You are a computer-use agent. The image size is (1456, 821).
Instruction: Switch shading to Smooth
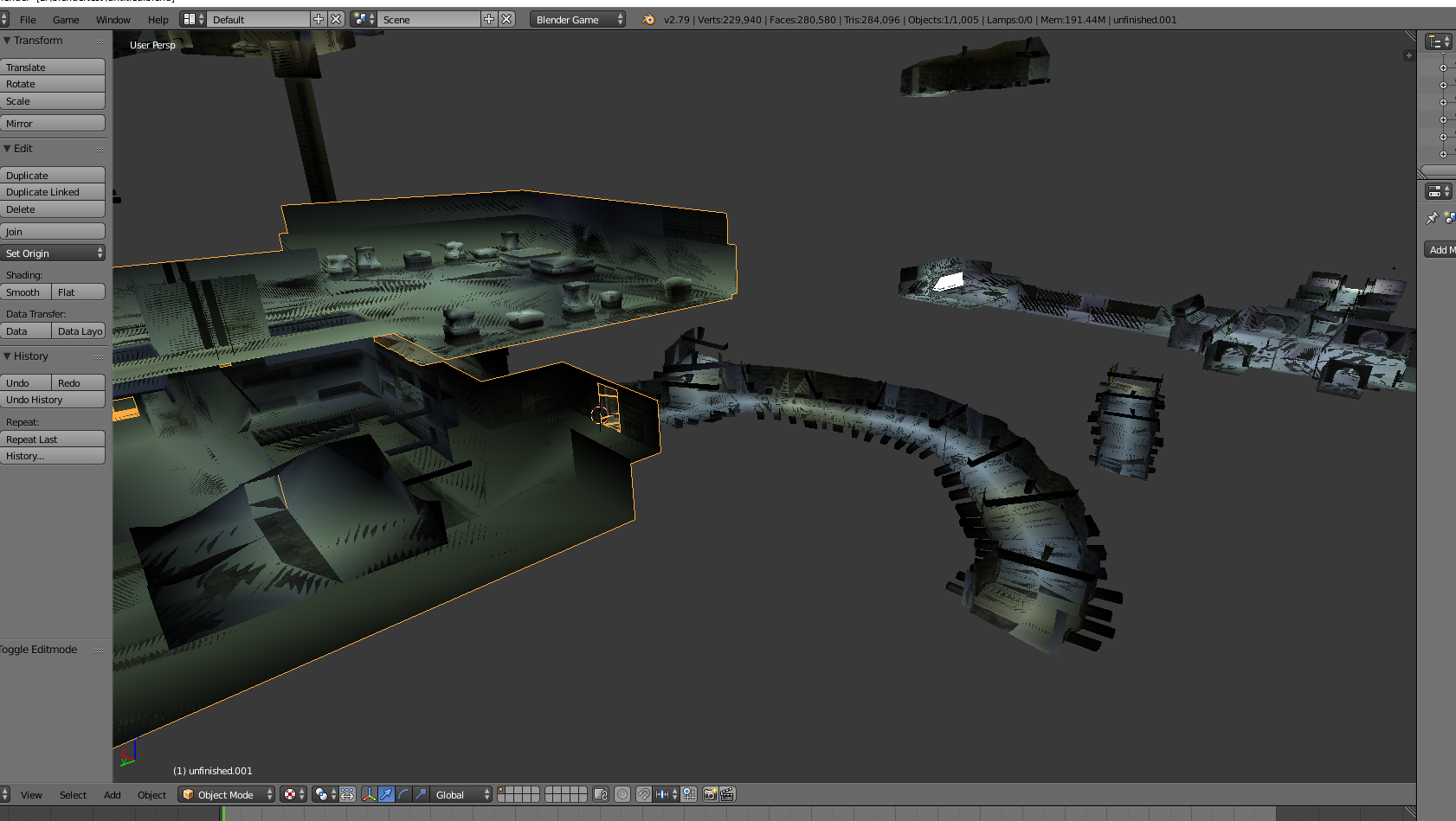pyautogui.click(x=23, y=292)
